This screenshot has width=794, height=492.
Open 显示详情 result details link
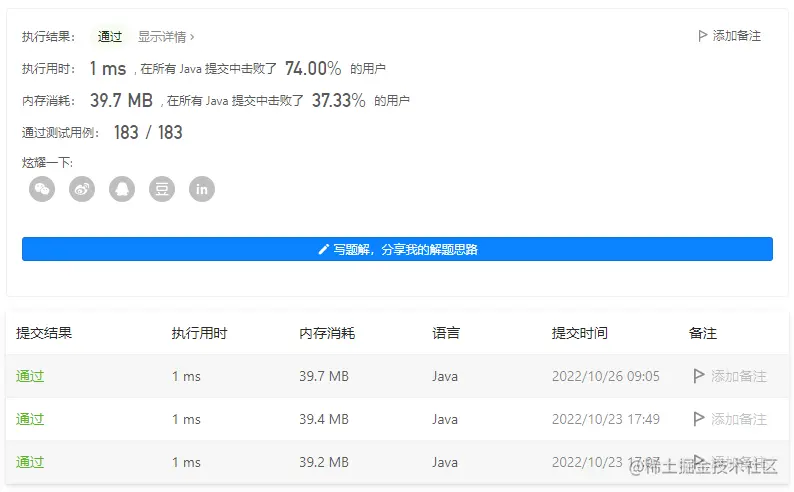coord(166,37)
